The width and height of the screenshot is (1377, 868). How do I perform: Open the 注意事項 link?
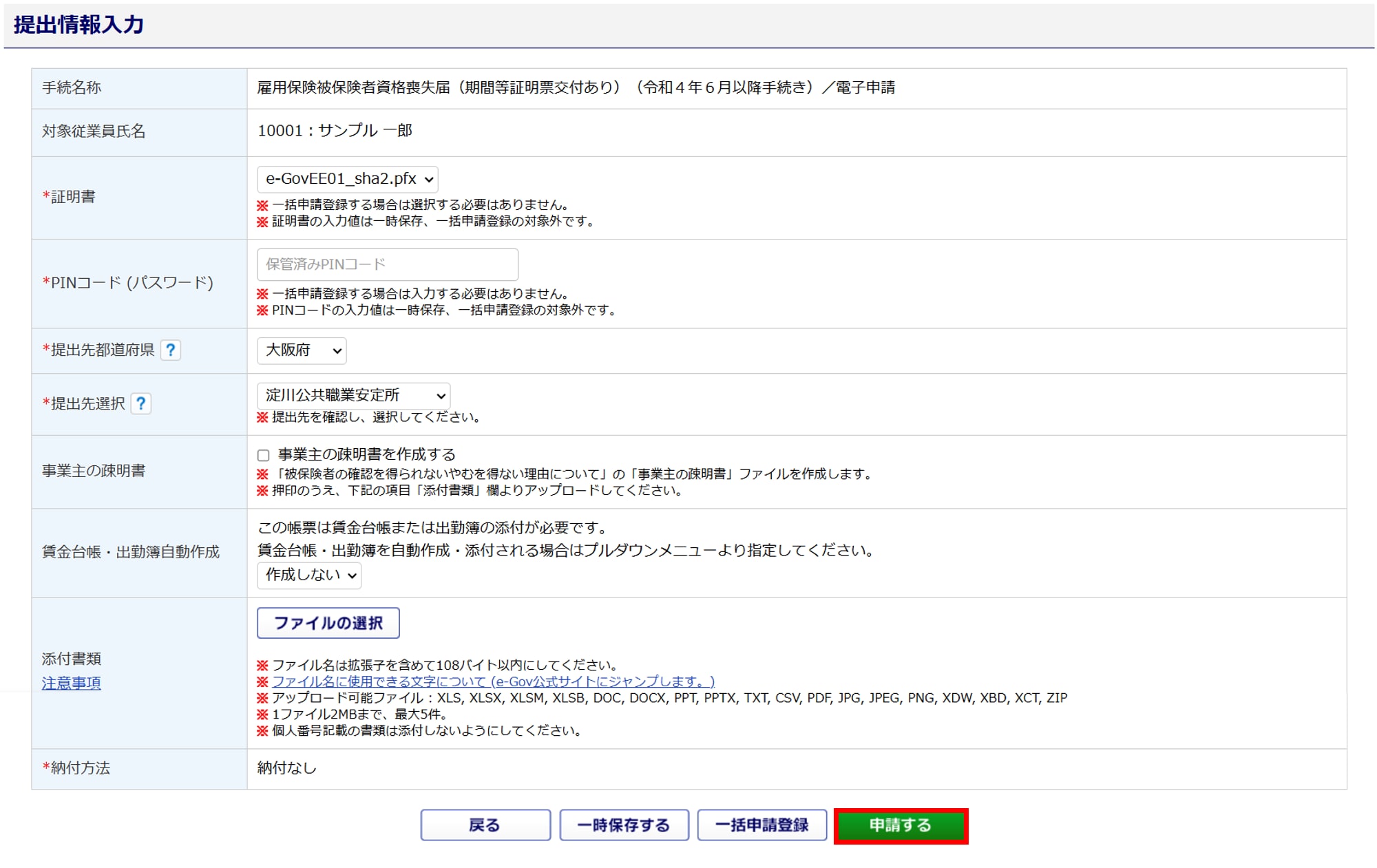coord(72,683)
